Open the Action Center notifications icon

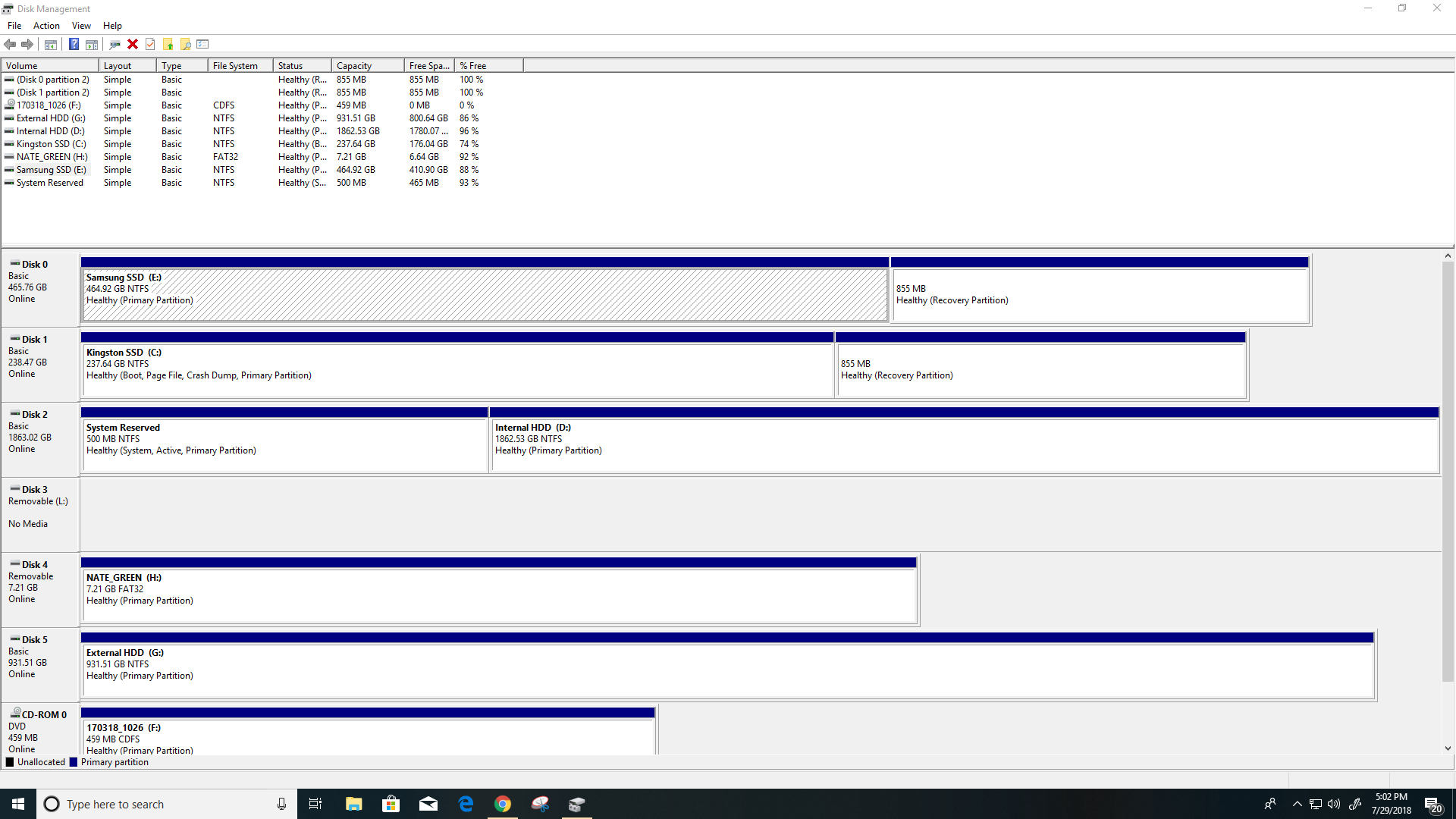1432,804
